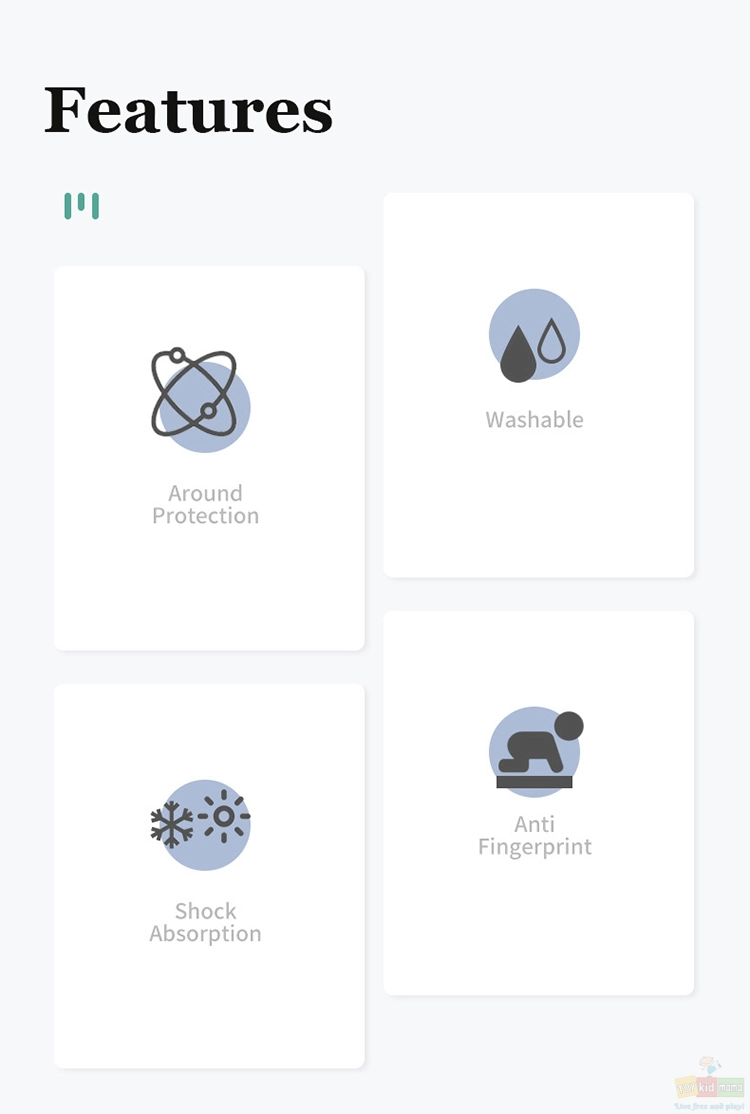This screenshot has height=1114, width=750.
Task: Click the dark mat bar beneath the baby
Action: [534, 782]
